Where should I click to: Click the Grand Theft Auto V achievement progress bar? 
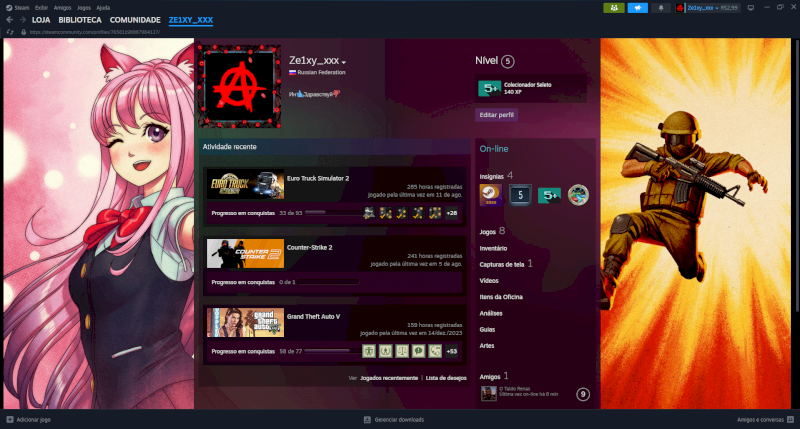(334, 351)
